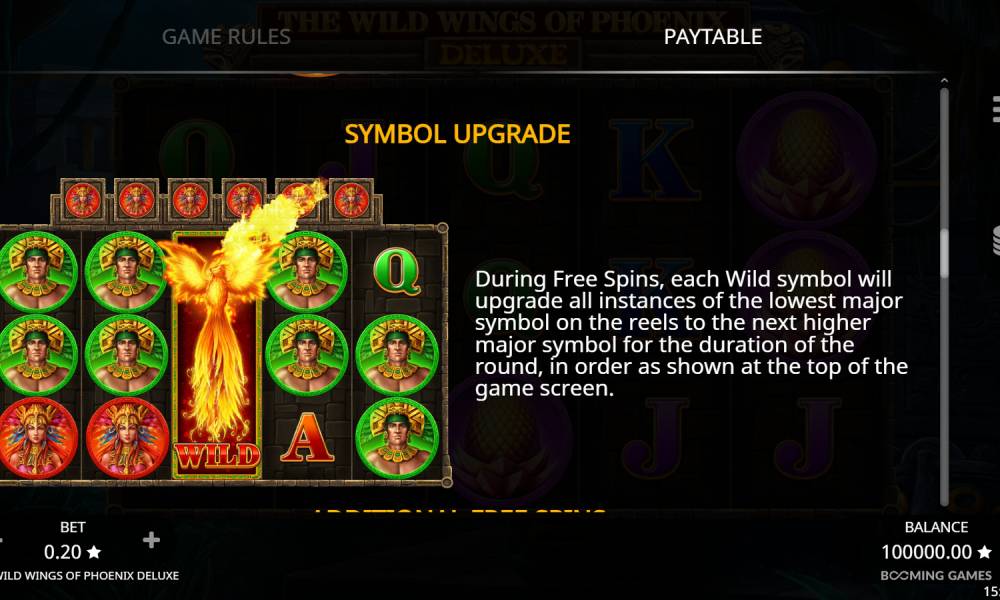Click the star icon beside the 0.20 bet

(x=94, y=552)
